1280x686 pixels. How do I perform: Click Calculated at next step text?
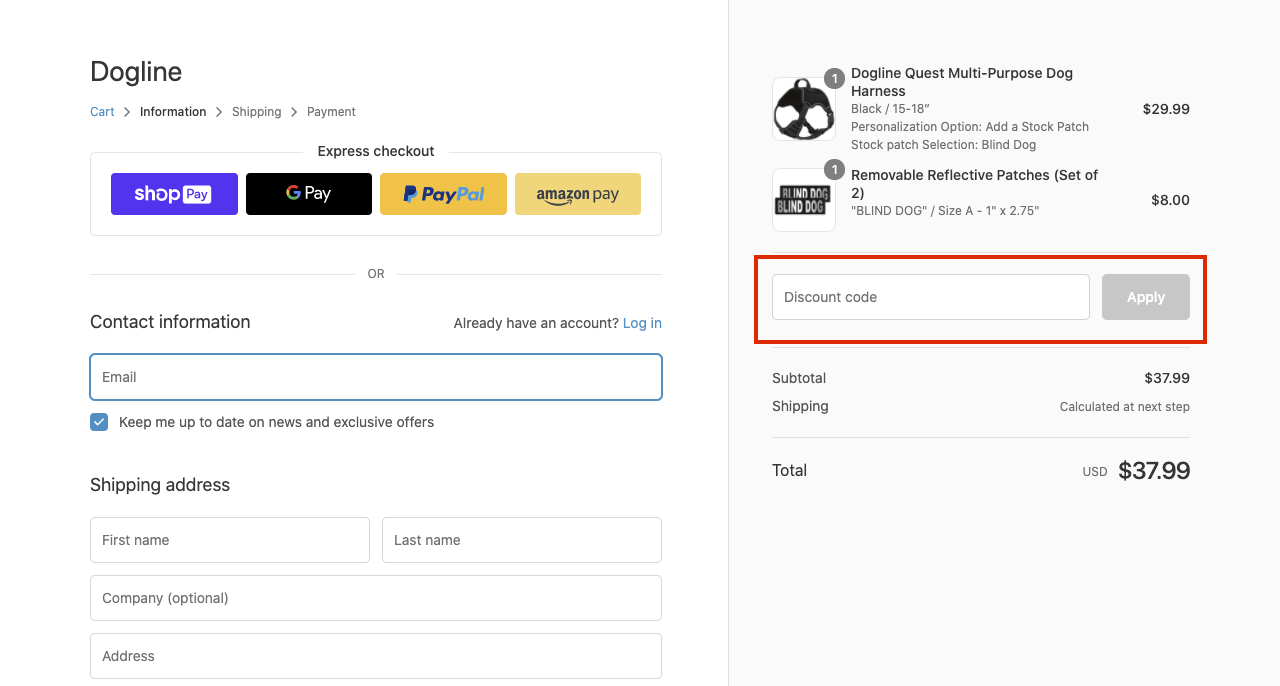pyautogui.click(x=1125, y=407)
